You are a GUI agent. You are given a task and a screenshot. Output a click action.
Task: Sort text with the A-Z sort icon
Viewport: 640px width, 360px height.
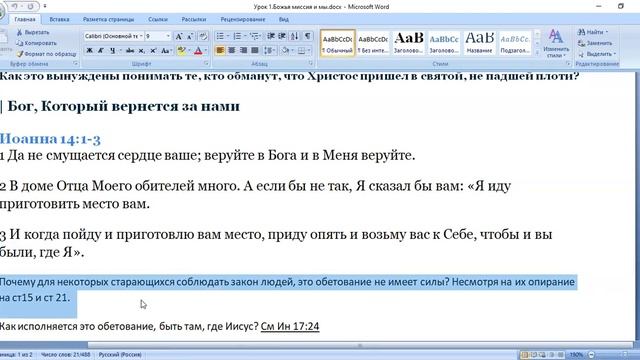point(294,36)
